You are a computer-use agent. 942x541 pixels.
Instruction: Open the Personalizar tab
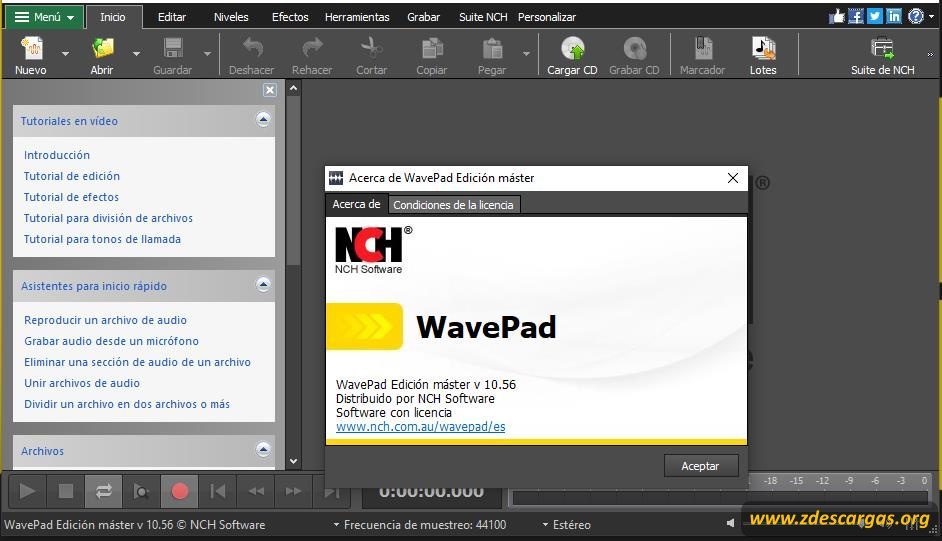click(x=547, y=17)
